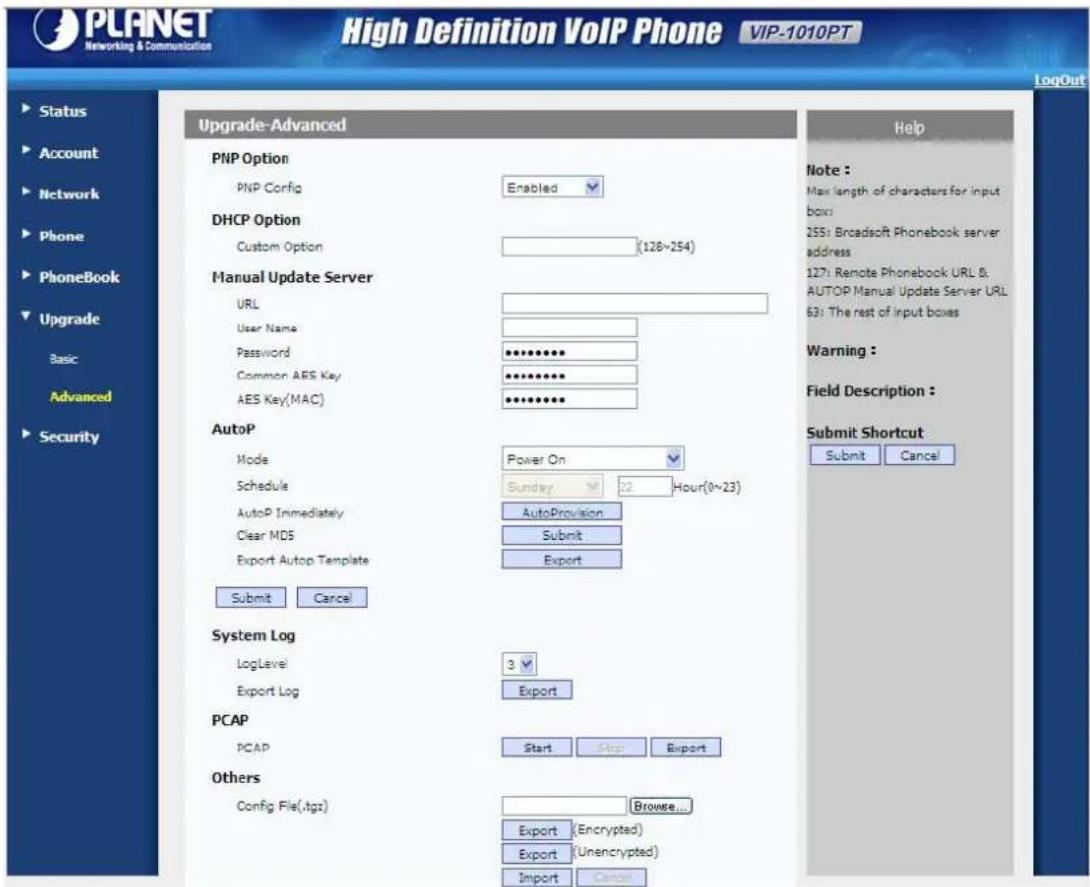Expand the Network menu arrow
This screenshot has height=887, width=1090.
(26, 192)
